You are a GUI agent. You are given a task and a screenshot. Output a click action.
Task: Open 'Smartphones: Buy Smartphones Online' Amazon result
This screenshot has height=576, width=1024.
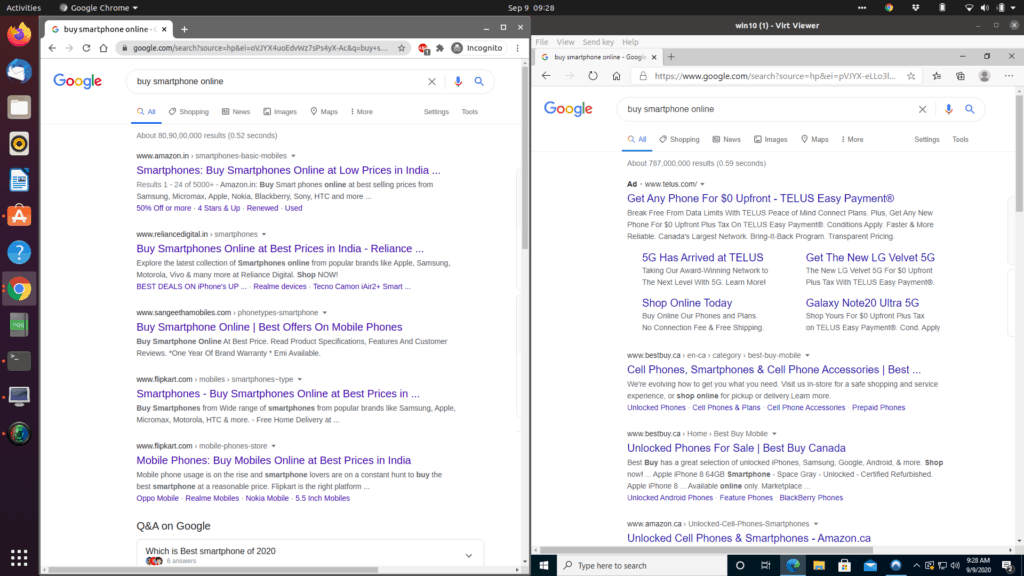tap(289, 170)
